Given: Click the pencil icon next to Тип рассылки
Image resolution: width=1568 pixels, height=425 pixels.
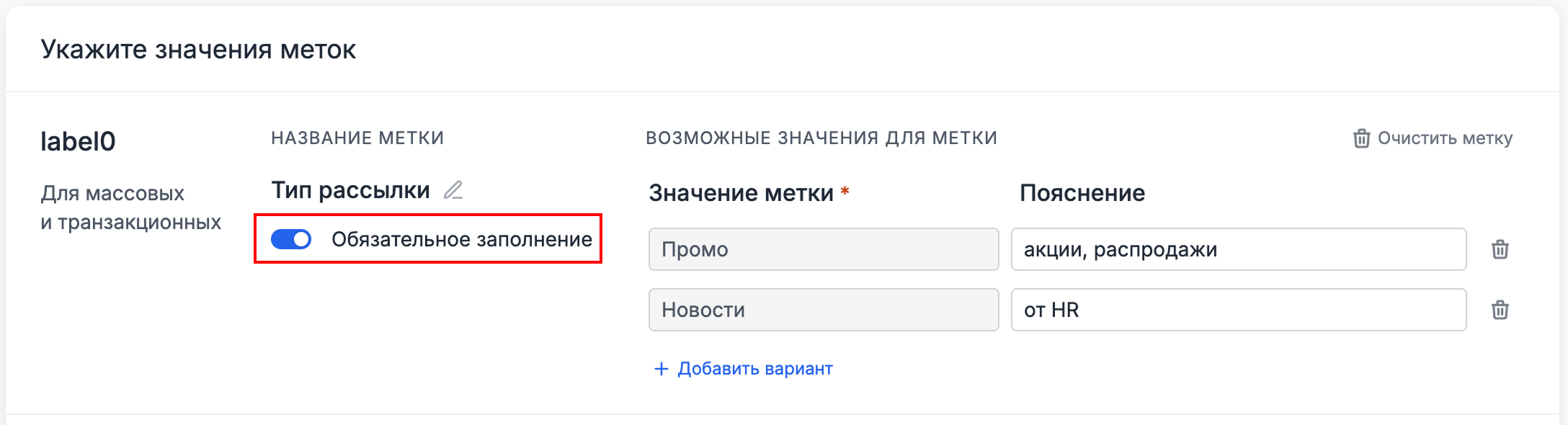Looking at the screenshot, I should point(453,190).
